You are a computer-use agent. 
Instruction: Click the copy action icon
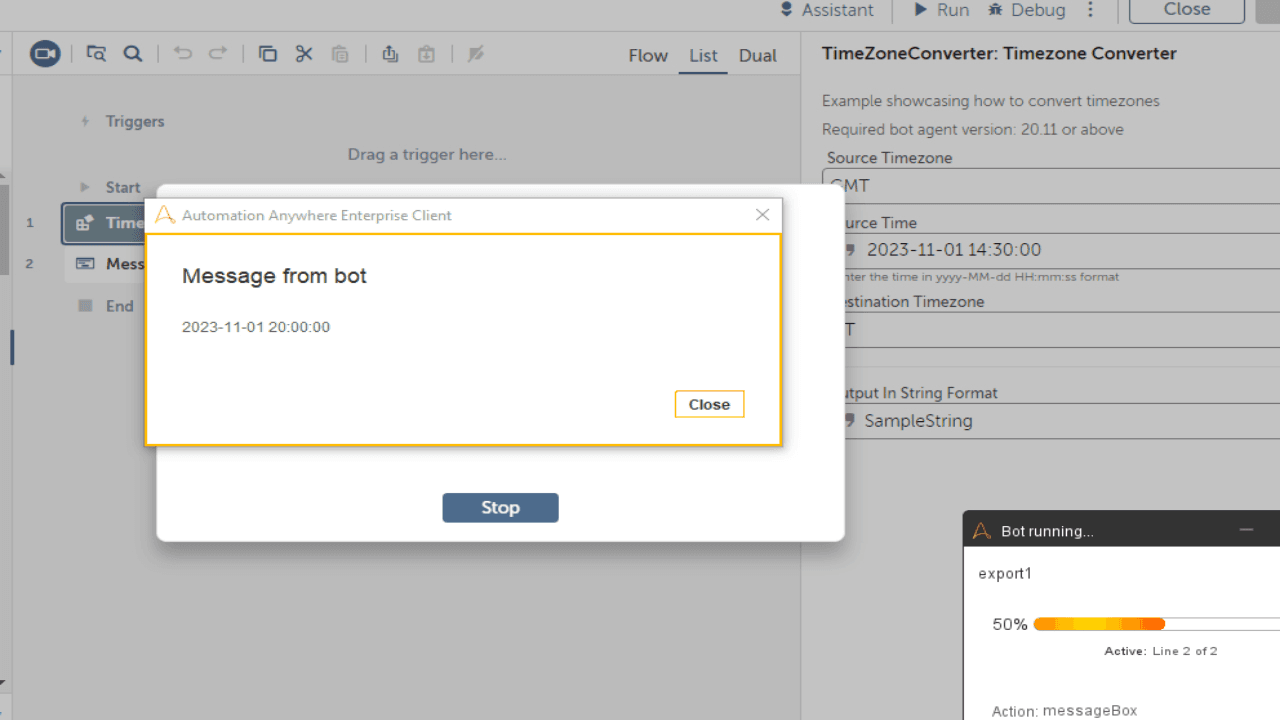(268, 54)
